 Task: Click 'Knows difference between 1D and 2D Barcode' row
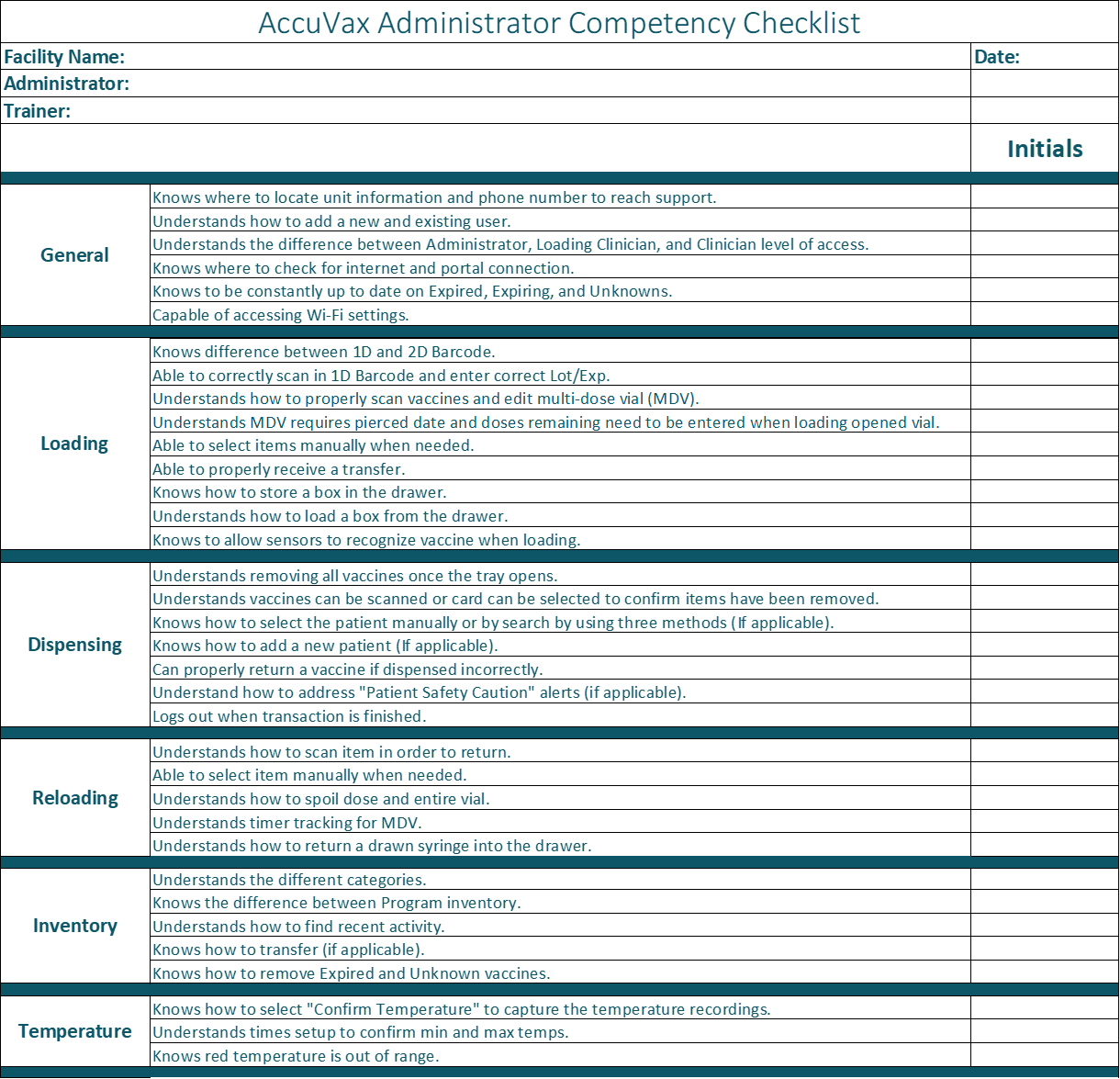[560, 351]
